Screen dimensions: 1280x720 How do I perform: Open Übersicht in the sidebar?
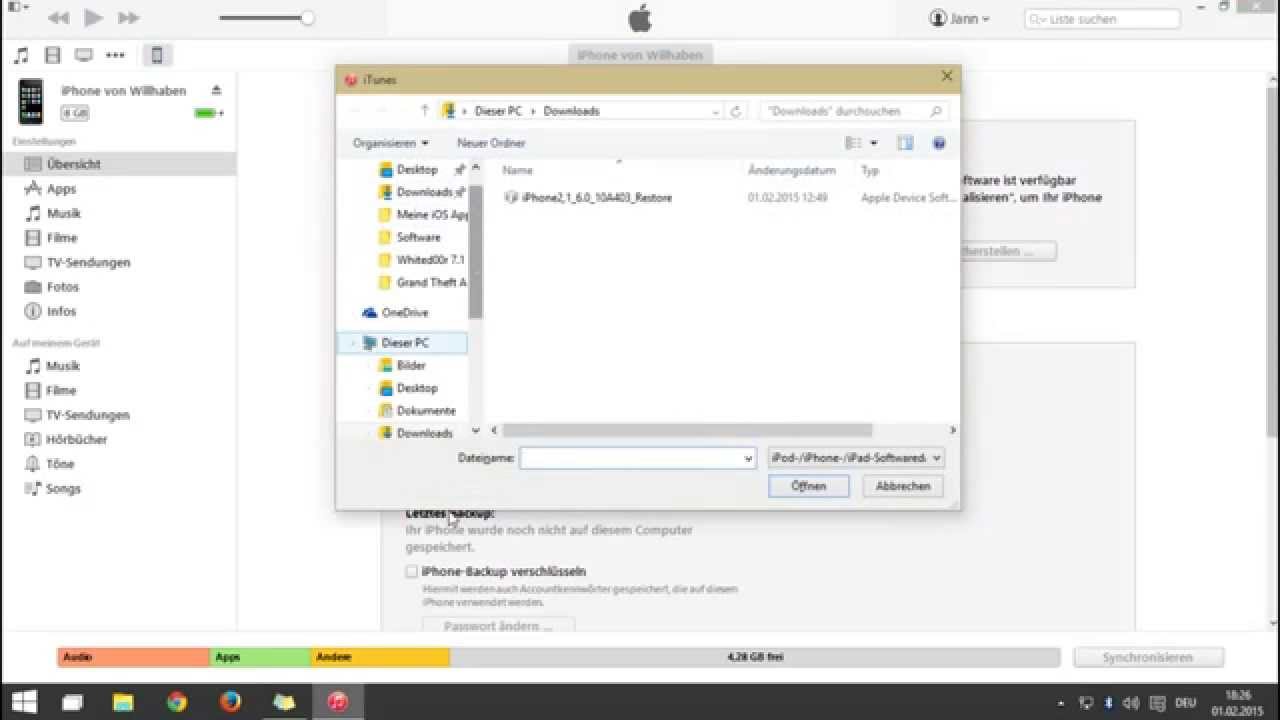[x=118, y=164]
